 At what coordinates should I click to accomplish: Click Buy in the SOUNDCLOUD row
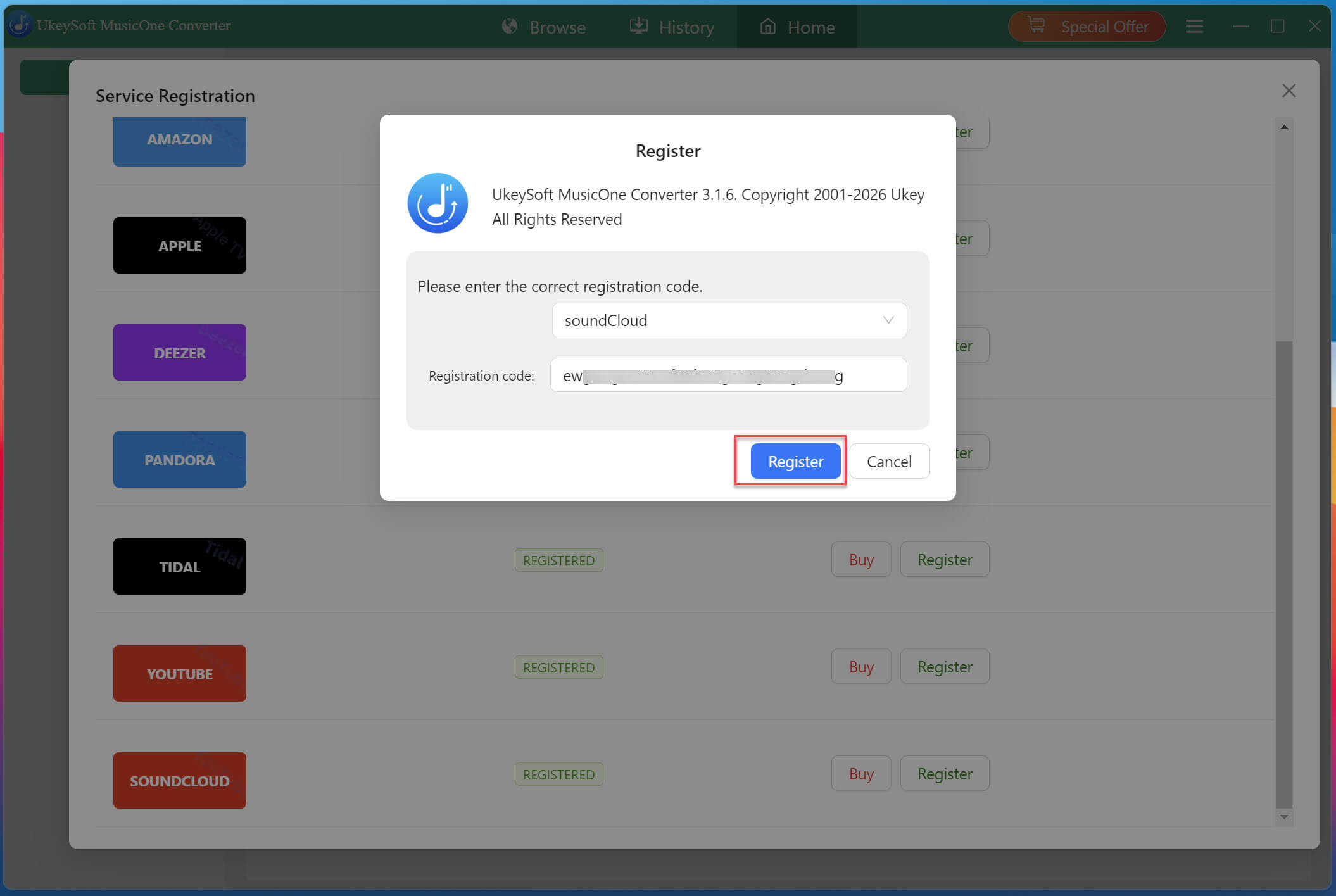[x=861, y=774]
